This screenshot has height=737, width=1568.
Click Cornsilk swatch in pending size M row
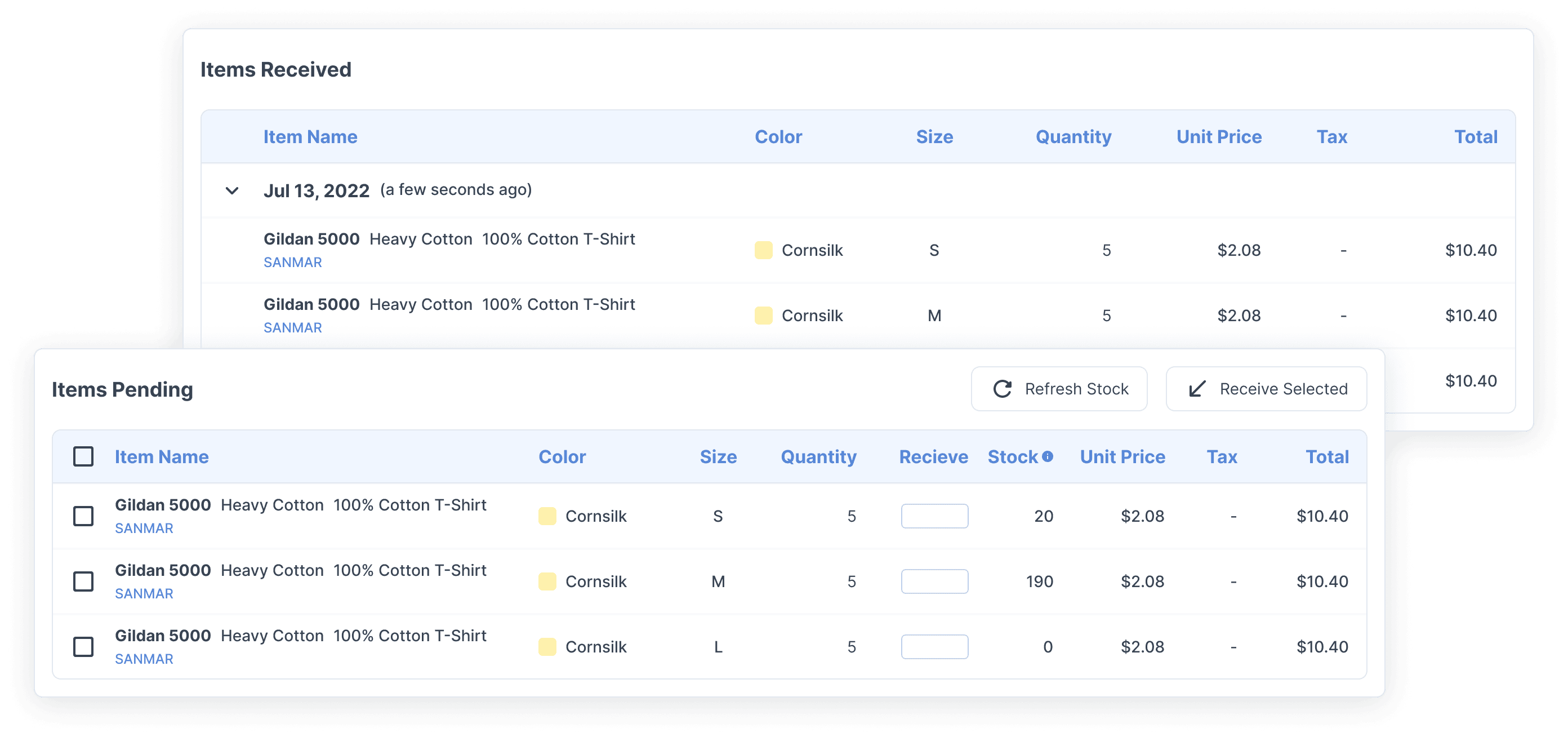pyautogui.click(x=547, y=581)
